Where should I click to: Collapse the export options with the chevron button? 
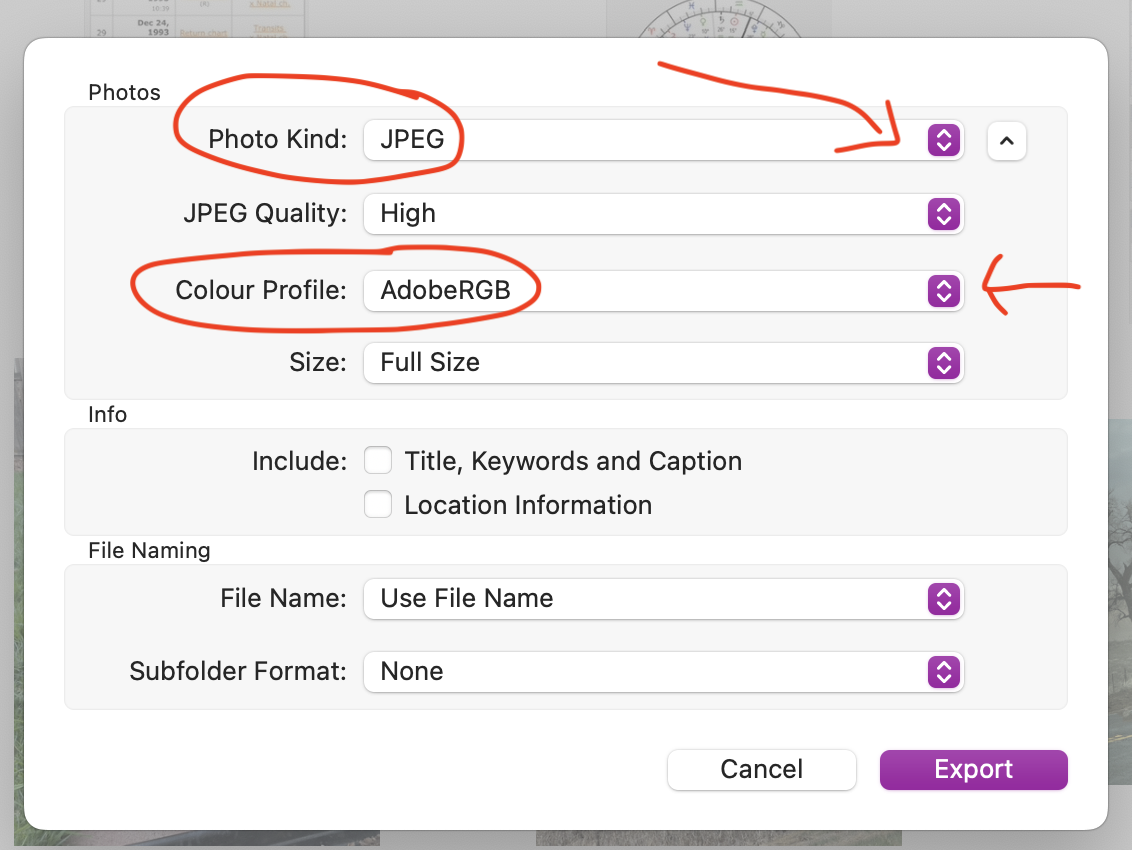click(1006, 141)
